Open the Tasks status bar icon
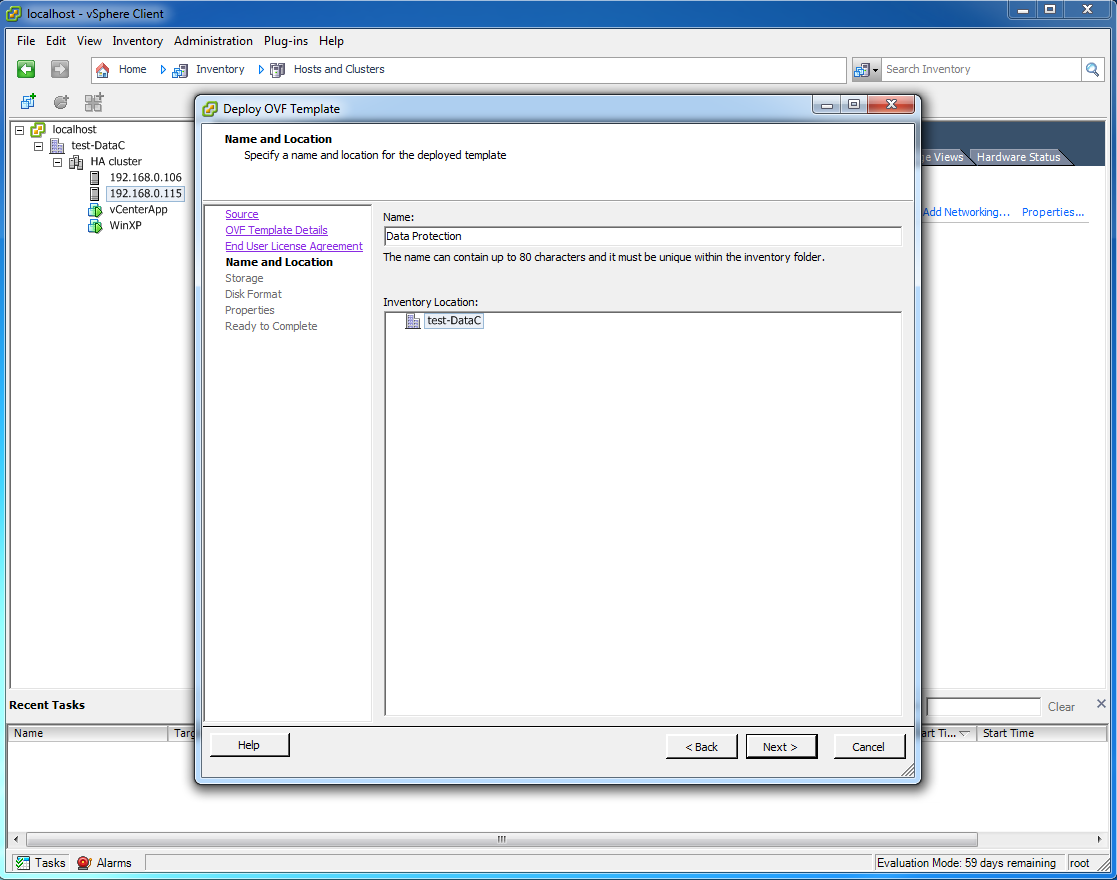 click(23, 863)
